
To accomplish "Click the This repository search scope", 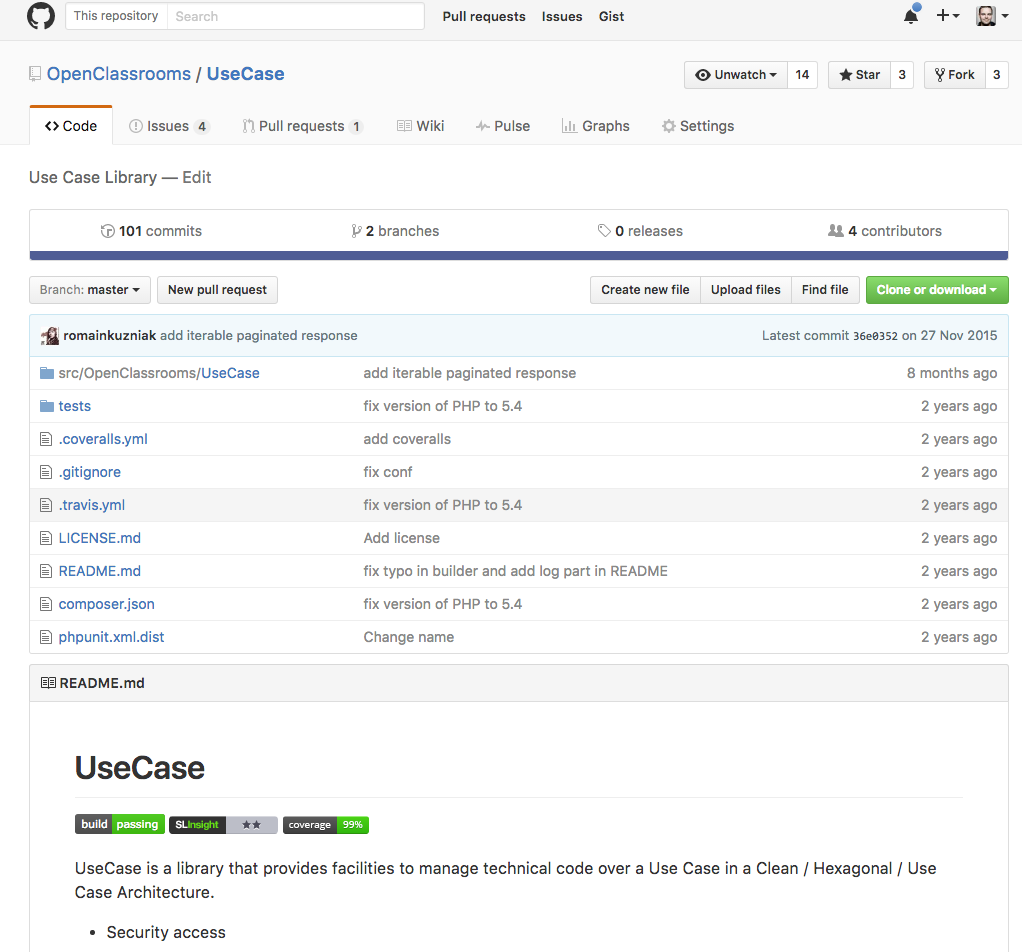I will [116, 16].
